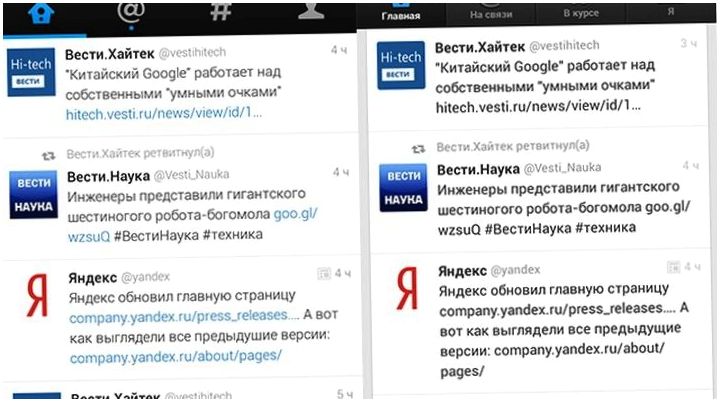Open @vestihitech handle in right first tweet
This screenshot has width=720, height=402.
point(564,46)
